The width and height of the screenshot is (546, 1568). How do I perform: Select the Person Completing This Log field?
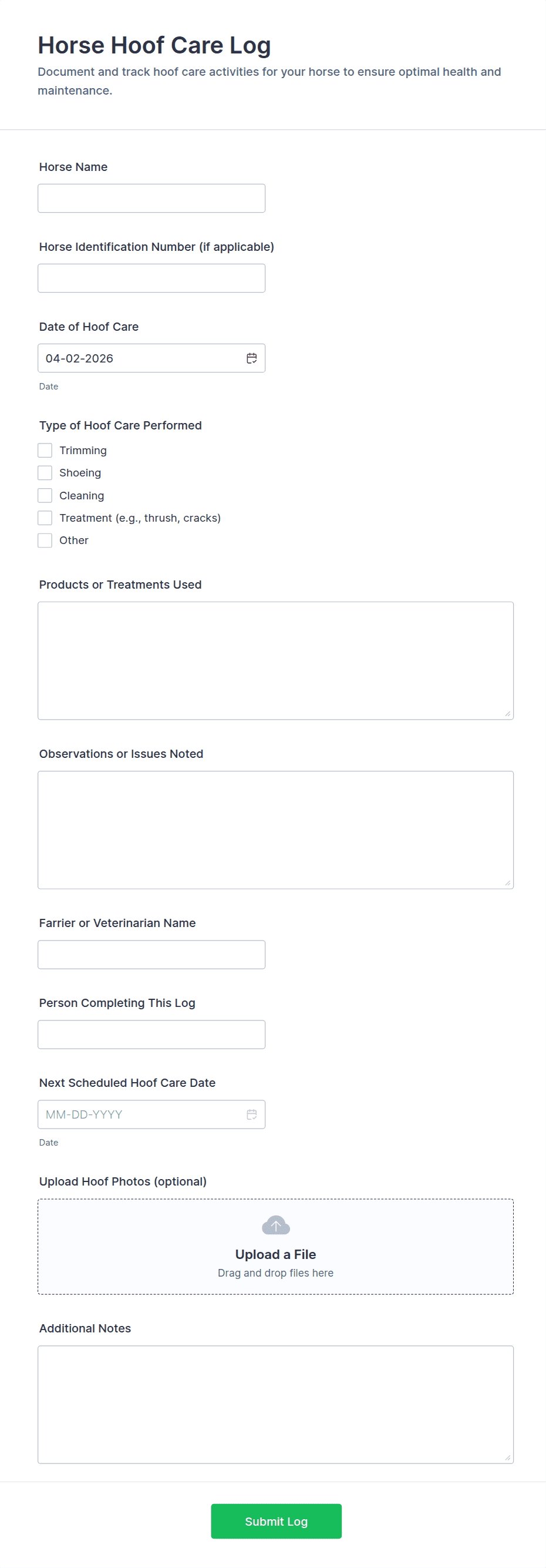pyautogui.click(x=151, y=1034)
